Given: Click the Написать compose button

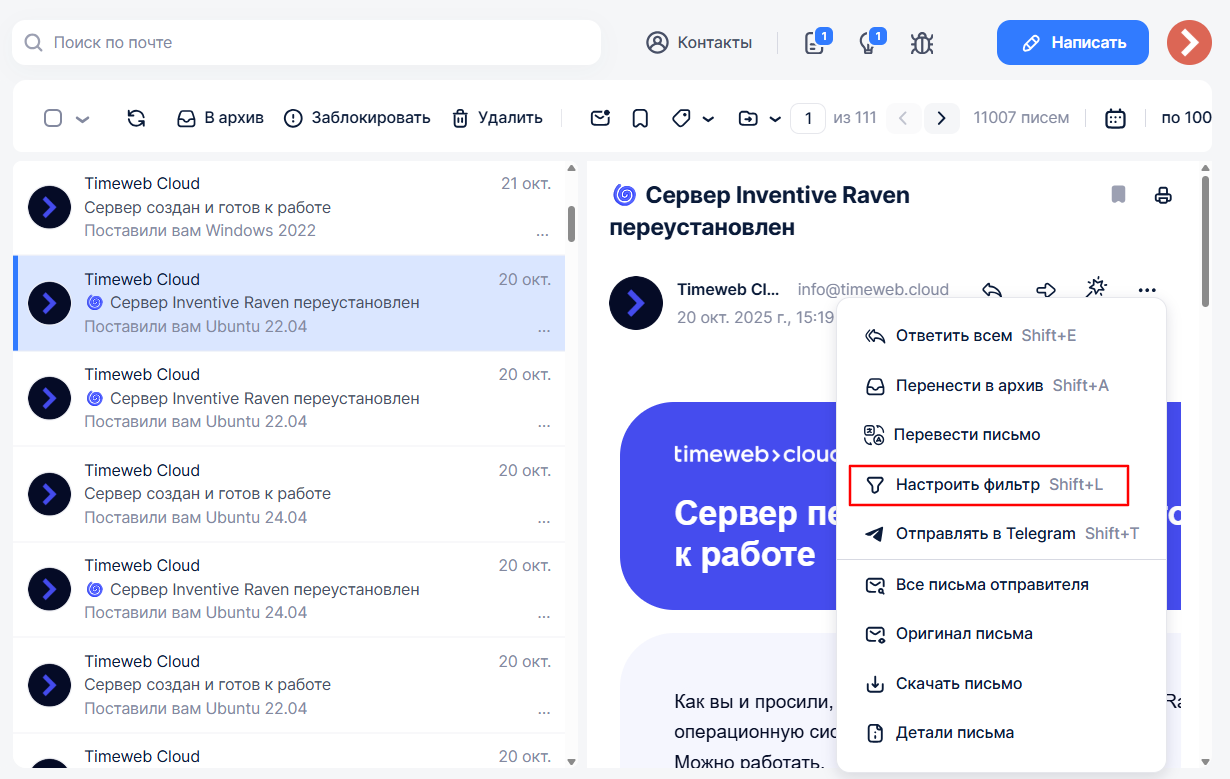Looking at the screenshot, I should [x=1072, y=43].
